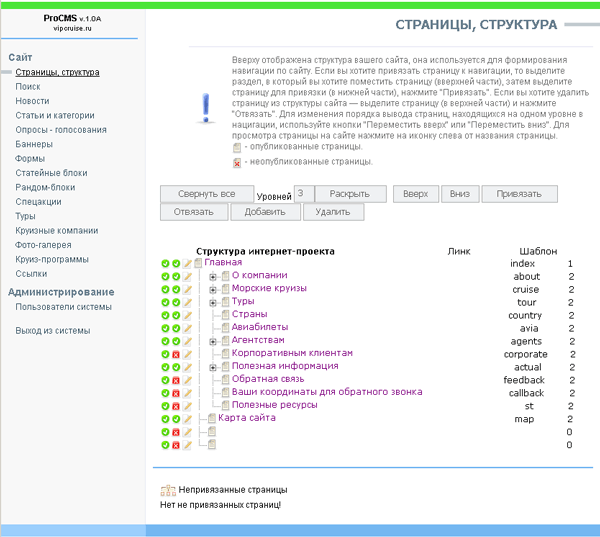Click page icon beside Ваши координаты для обратного звонка
This screenshot has height=537, width=600.
click(225, 392)
